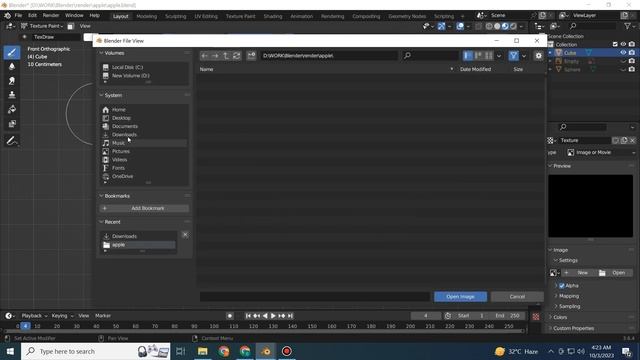Click the Open Image button
The height and width of the screenshot is (360, 640).
[460, 297]
